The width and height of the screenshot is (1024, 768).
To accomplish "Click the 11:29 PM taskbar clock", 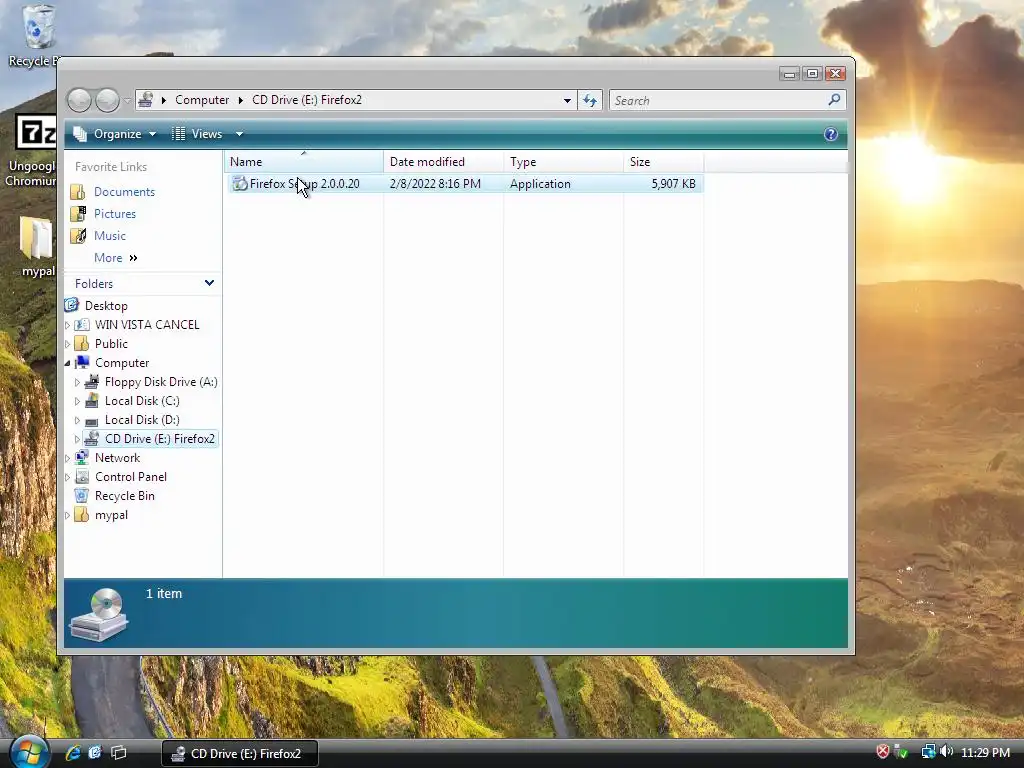I will pyautogui.click(x=985, y=752).
